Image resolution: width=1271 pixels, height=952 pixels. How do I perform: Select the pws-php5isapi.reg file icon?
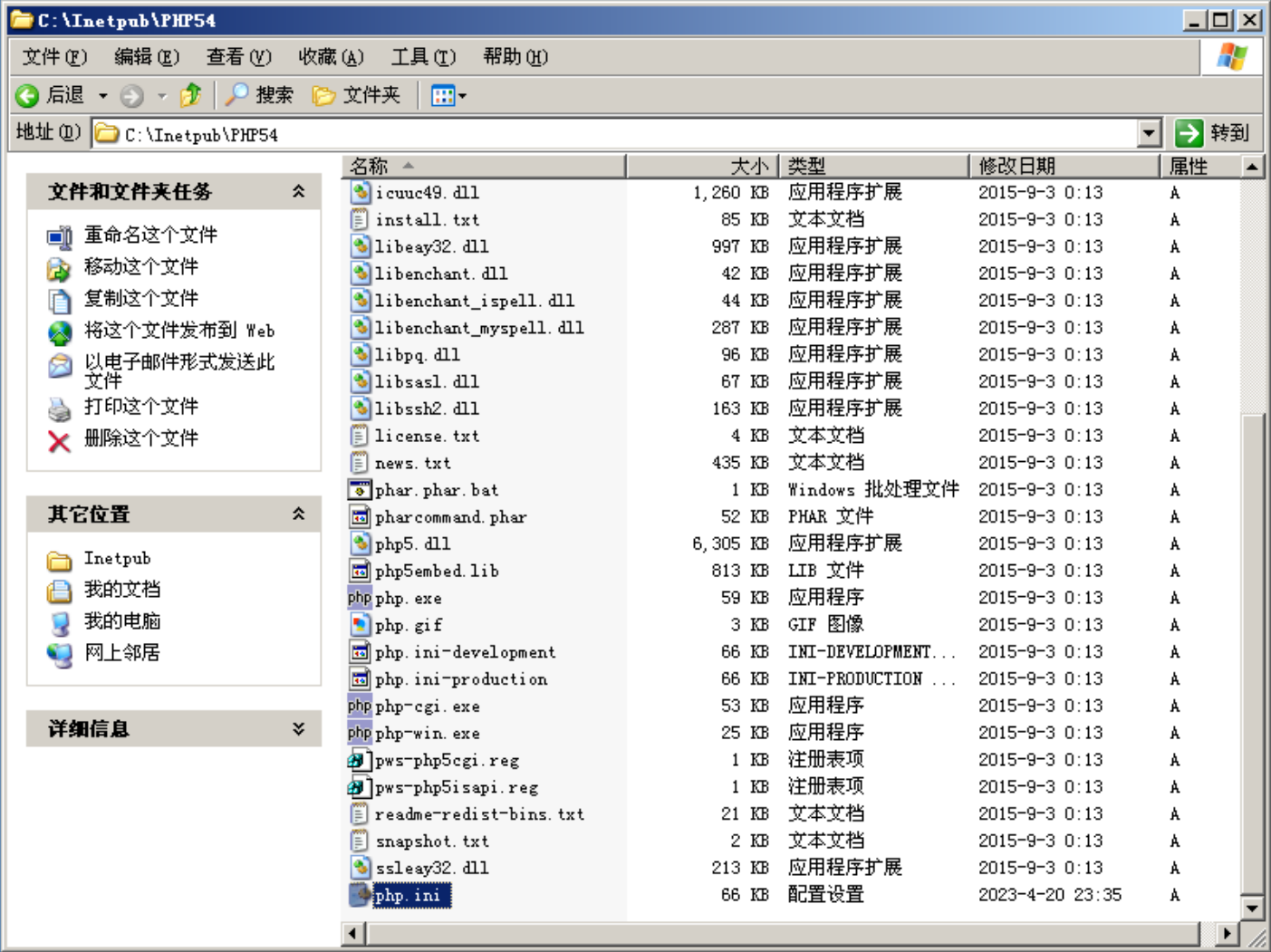point(360,787)
